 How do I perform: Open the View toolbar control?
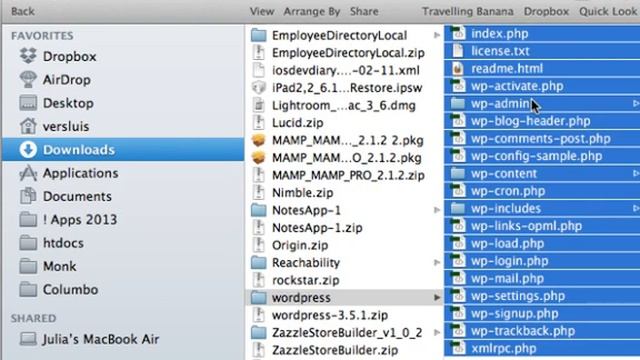click(262, 11)
